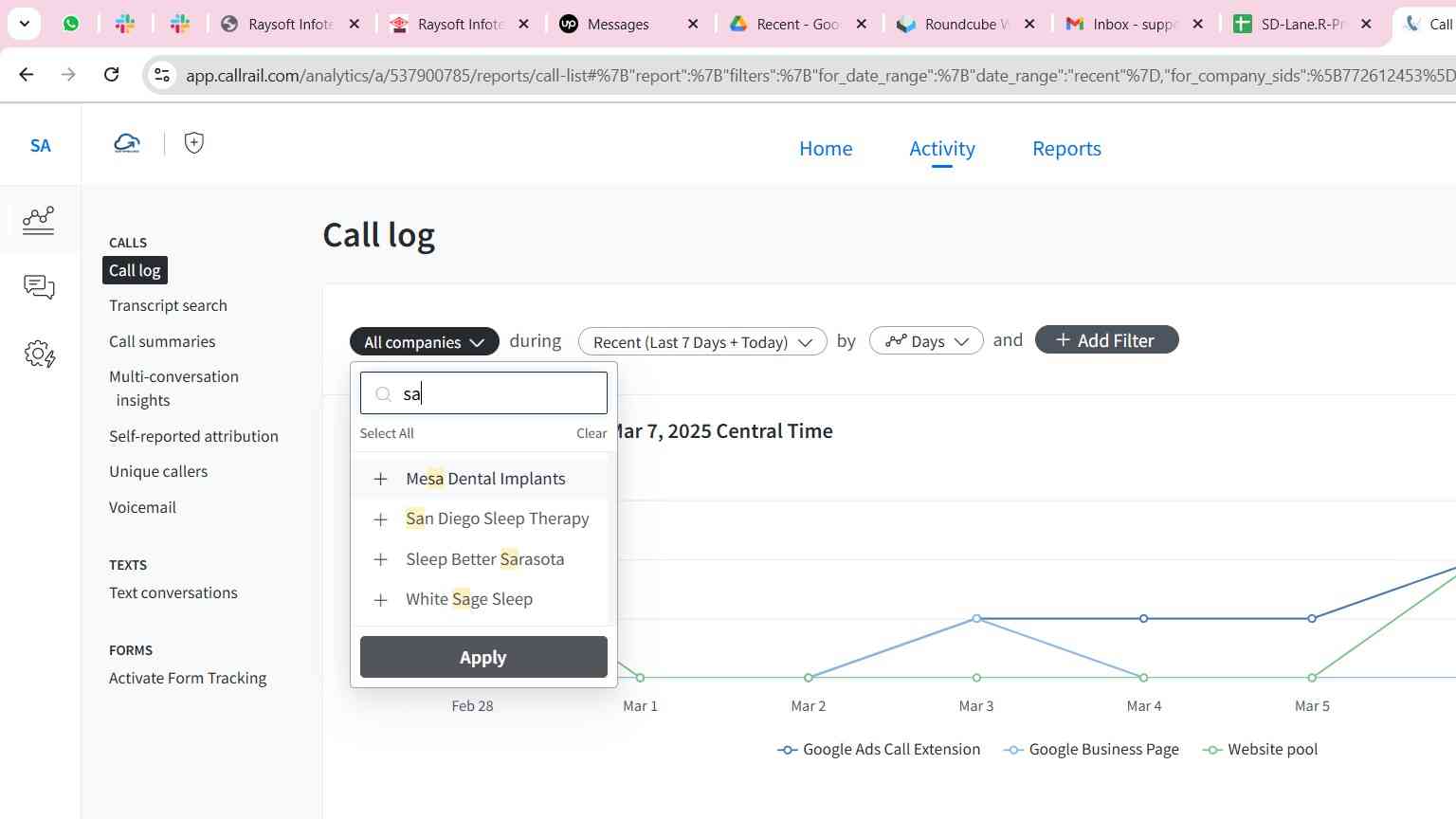The width and height of the screenshot is (1456, 819).
Task: Go to the Activity navigation tab
Action: click(x=942, y=149)
